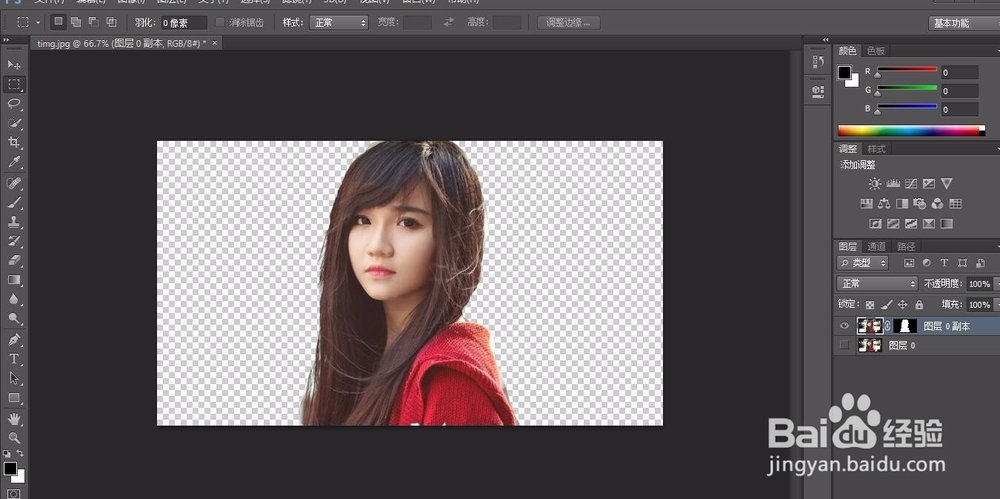Toggle the type layer filter
Image resolution: width=1000 pixels, height=499 pixels.
click(x=945, y=263)
